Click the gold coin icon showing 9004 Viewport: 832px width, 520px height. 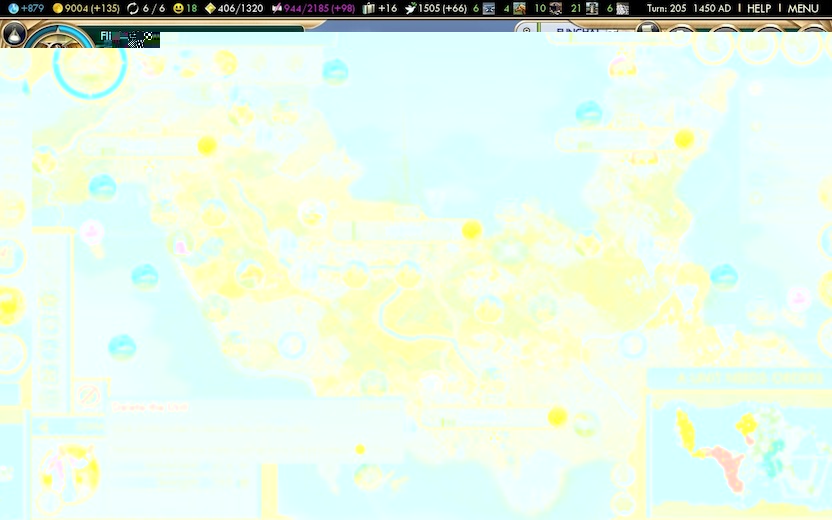click(58, 8)
